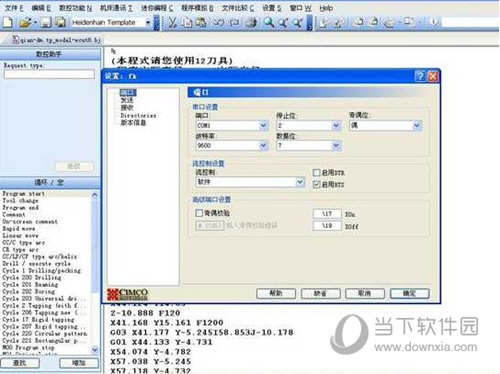
Task: Select 'Cycle 200 Drilling' in list
Action: pos(32,277)
